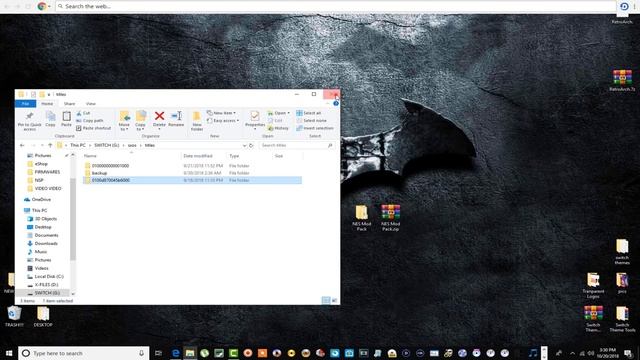This screenshot has width=640, height=360.
Task: Open NSP in the navigation pane
Action: pyautogui.click(x=39, y=180)
